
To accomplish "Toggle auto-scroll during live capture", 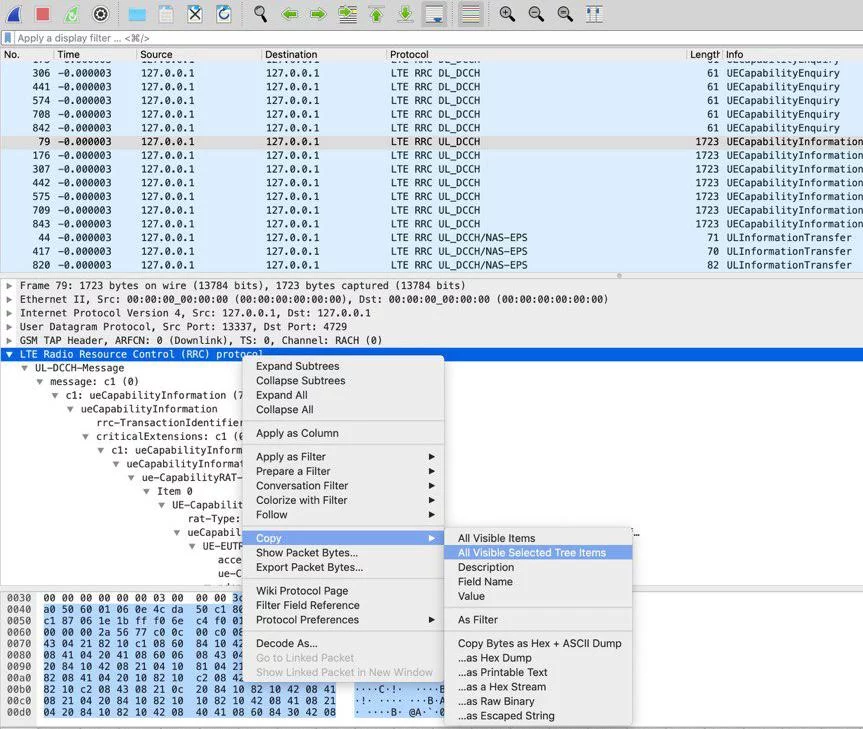I will (434, 14).
